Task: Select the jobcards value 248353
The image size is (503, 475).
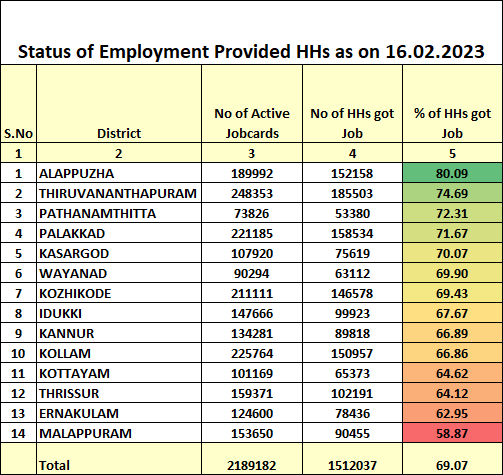Action: (x=252, y=193)
